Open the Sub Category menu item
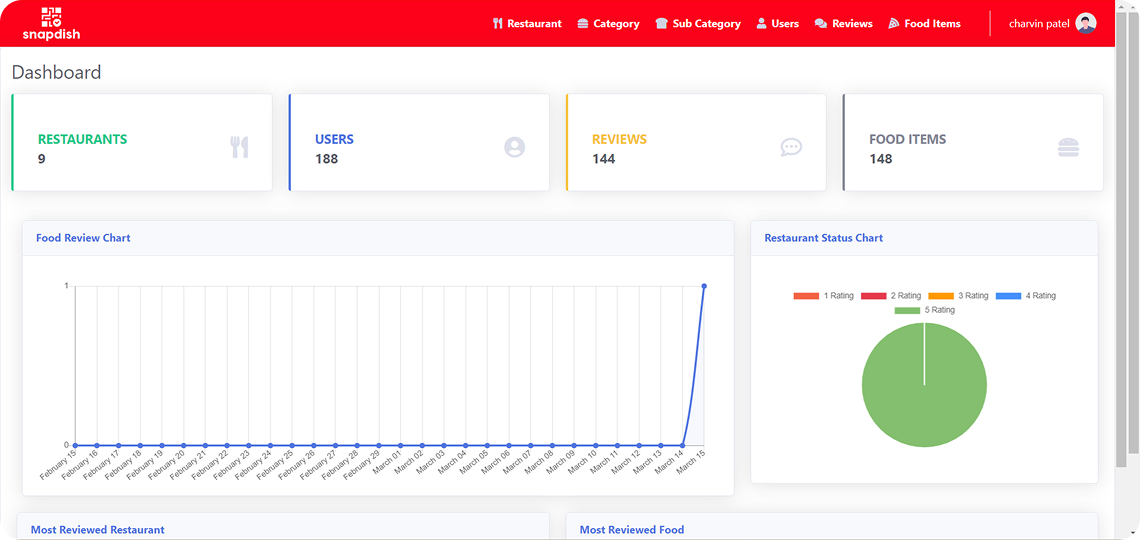This screenshot has width=1140, height=540. (707, 23)
